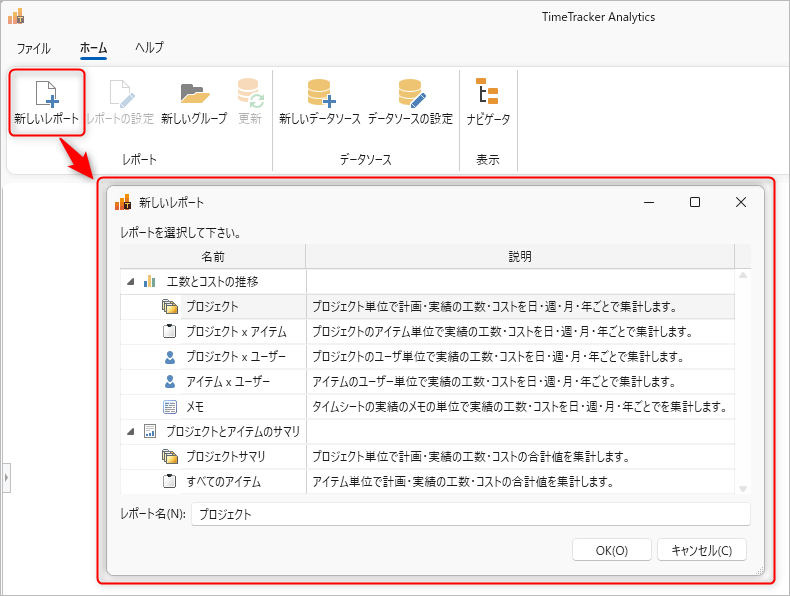Image resolution: width=790 pixels, height=596 pixels.
Task: Open the ヘルプ menu tab
Action: (x=149, y=48)
